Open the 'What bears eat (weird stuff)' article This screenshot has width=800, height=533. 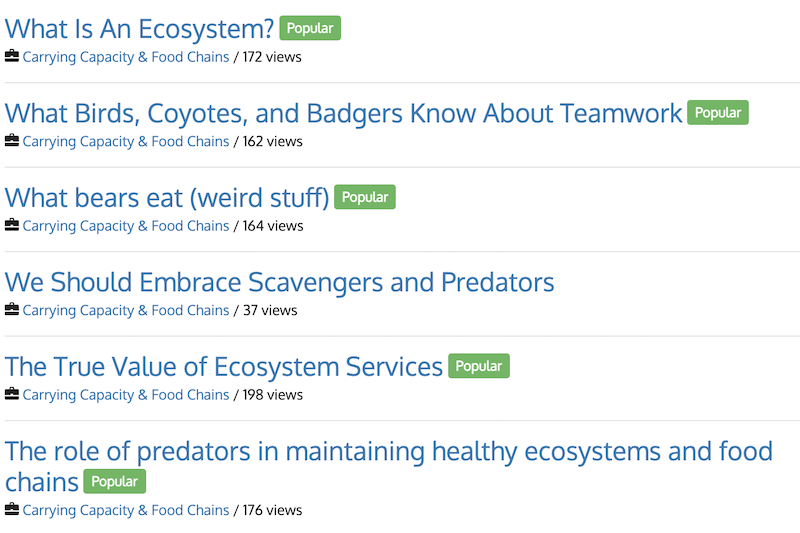coord(167,198)
